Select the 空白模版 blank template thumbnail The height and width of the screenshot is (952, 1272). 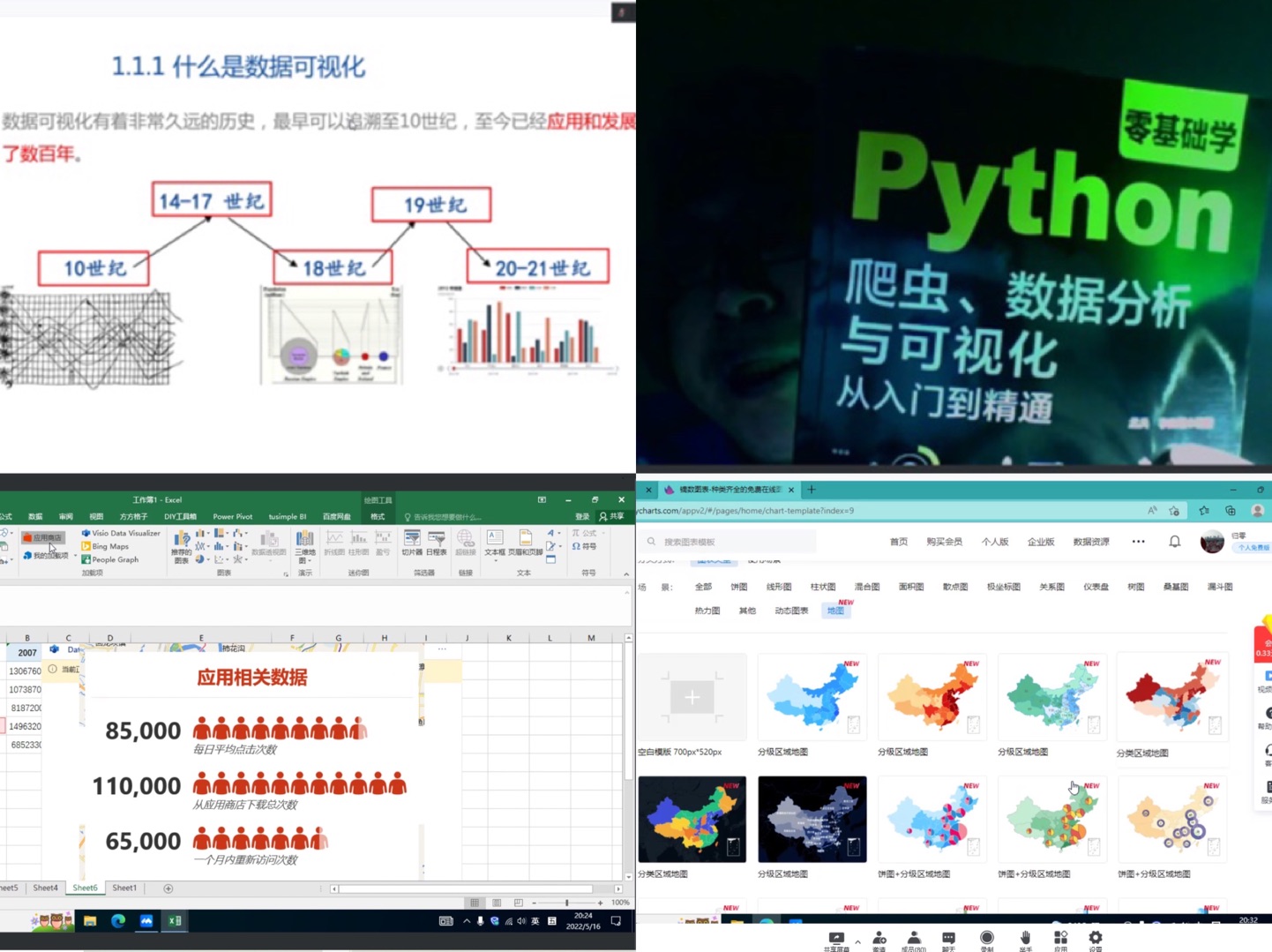coord(692,698)
